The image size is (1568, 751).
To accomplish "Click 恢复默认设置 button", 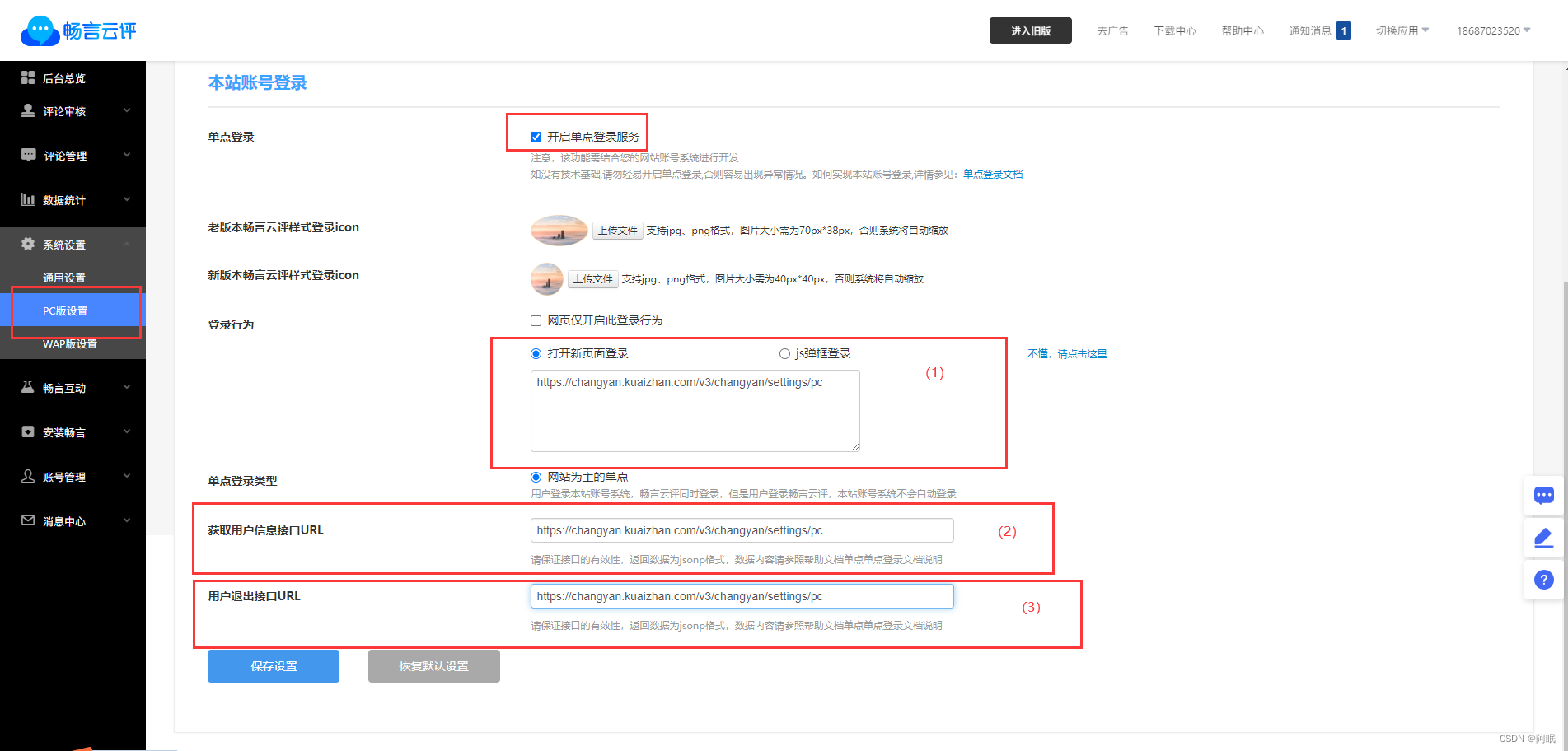I will (434, 666).
